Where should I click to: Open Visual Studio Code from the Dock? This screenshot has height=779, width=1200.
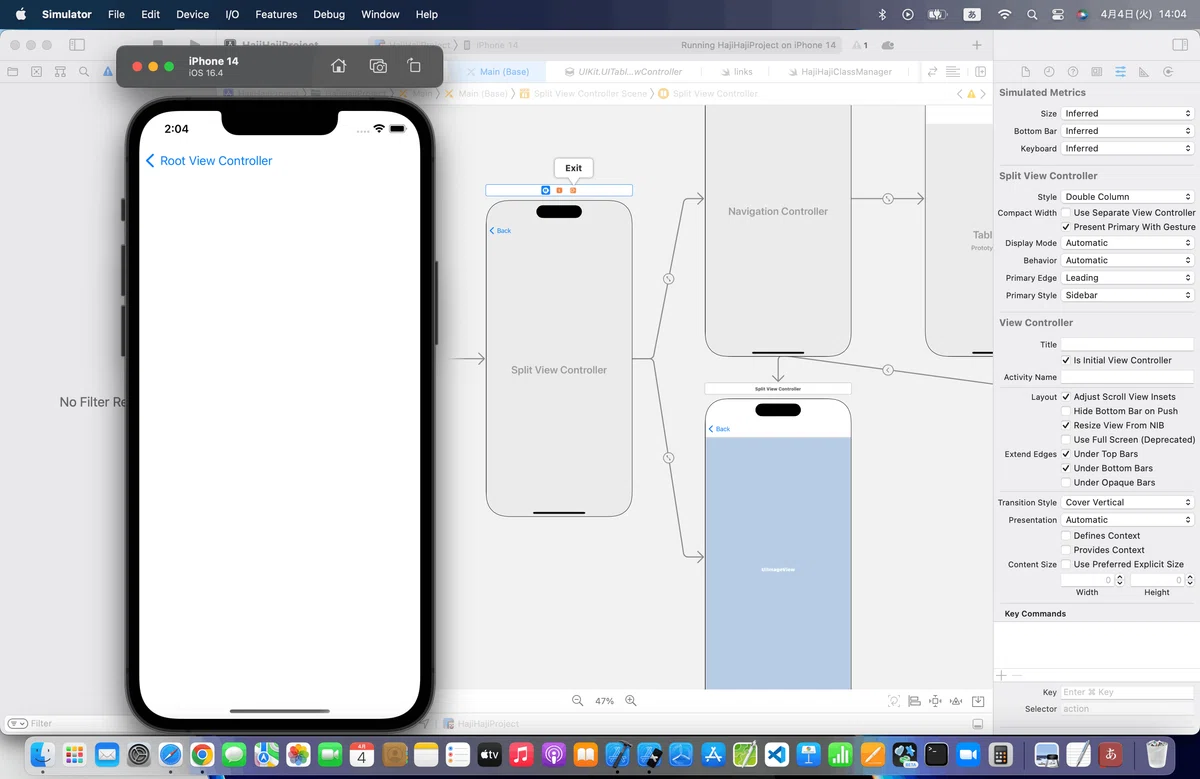tap(777, 754)
